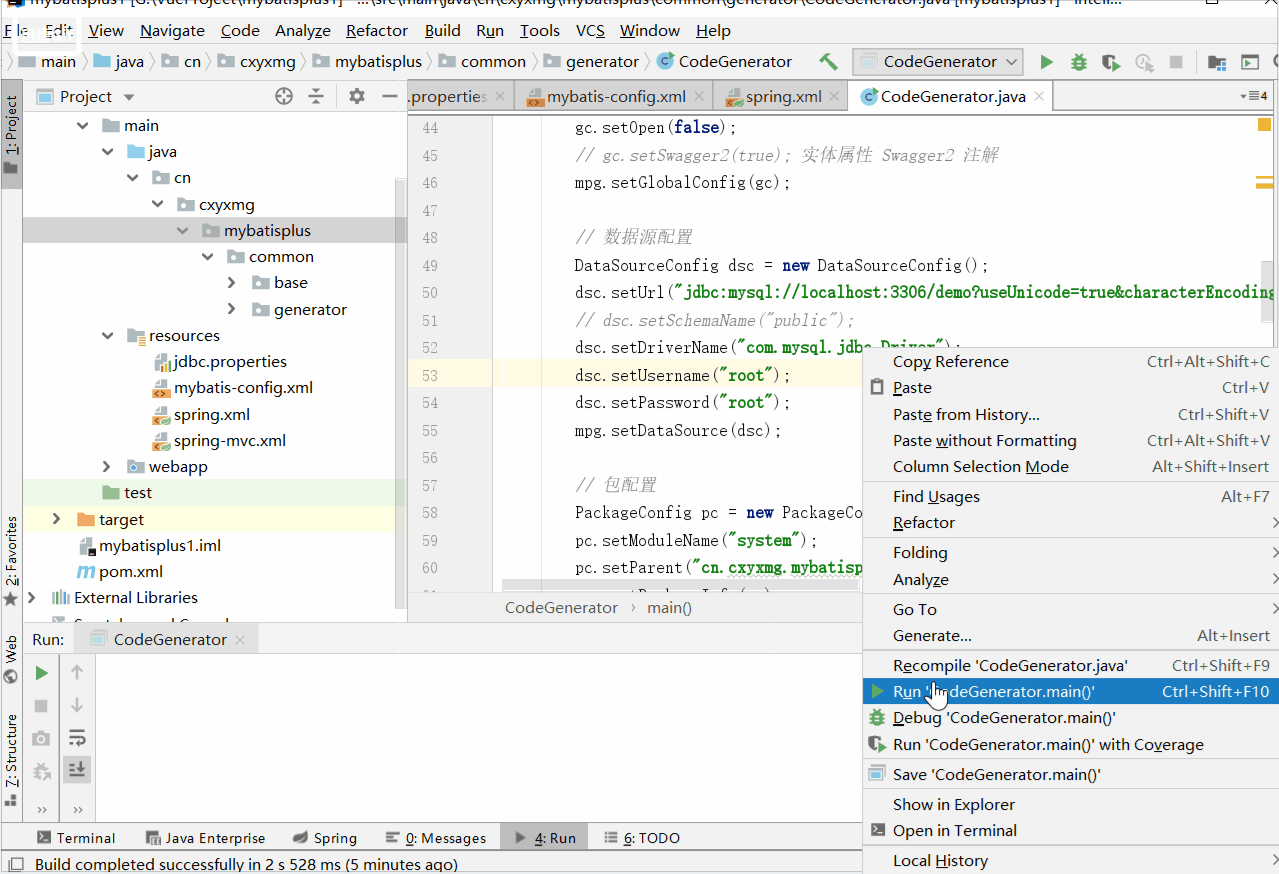Open the 0: Messages tool window
Viewport: 1279px width, 874px height.
pos(437,838)
